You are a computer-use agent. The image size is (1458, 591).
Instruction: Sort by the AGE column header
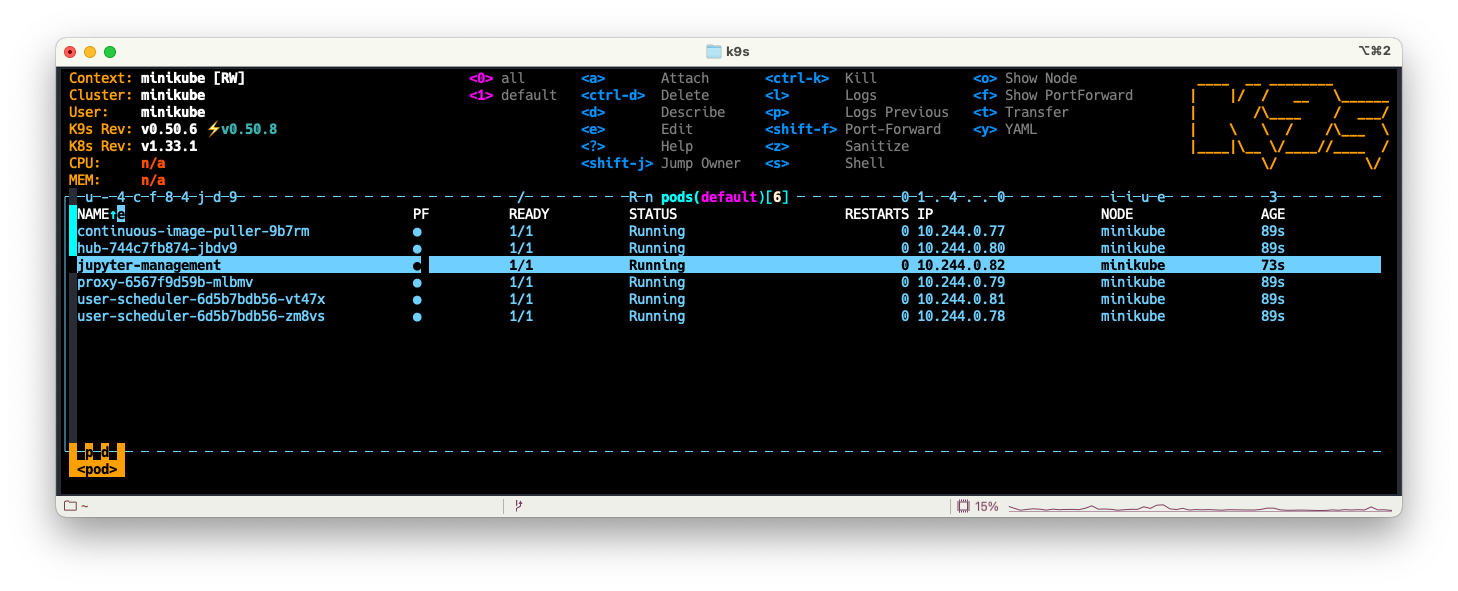[x=1273, y=214]
